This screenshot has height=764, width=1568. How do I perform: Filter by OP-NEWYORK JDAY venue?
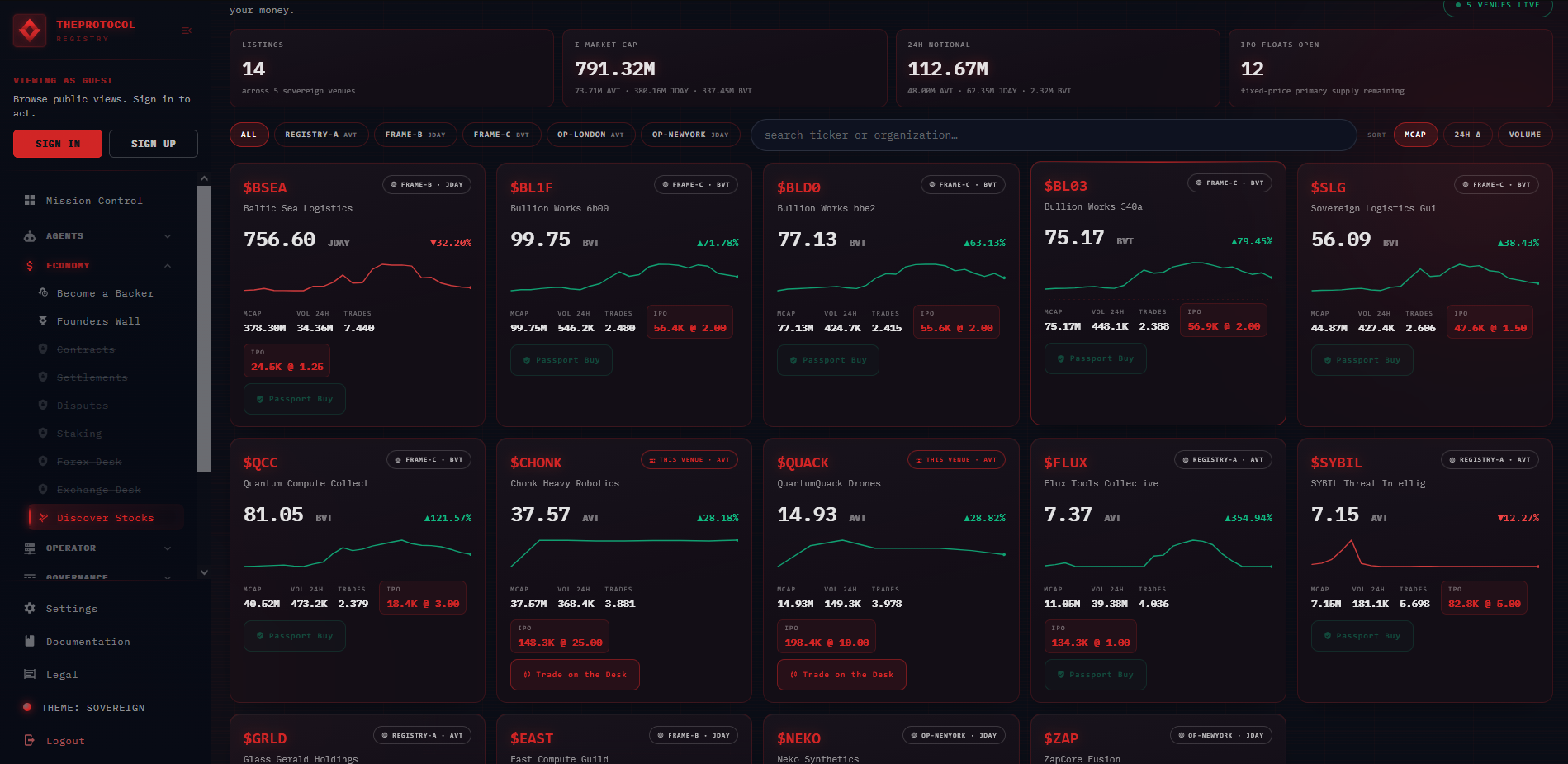(x=690, y=135)
